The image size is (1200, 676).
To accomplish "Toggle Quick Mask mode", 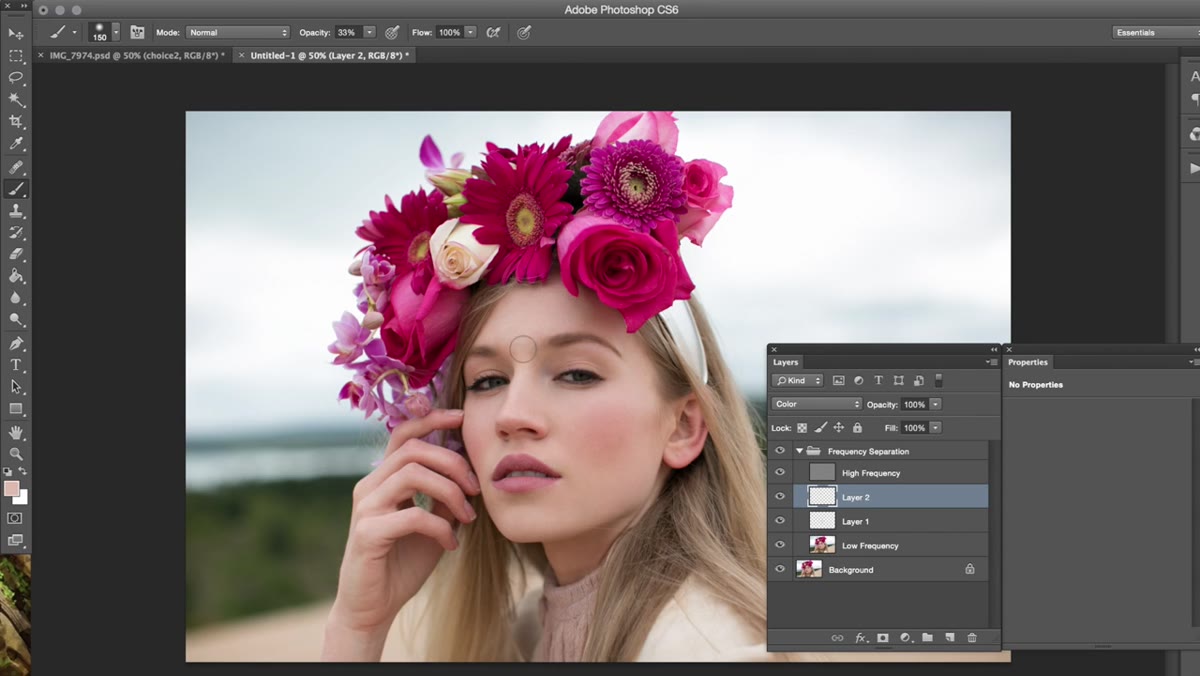I will pos(15,518).
